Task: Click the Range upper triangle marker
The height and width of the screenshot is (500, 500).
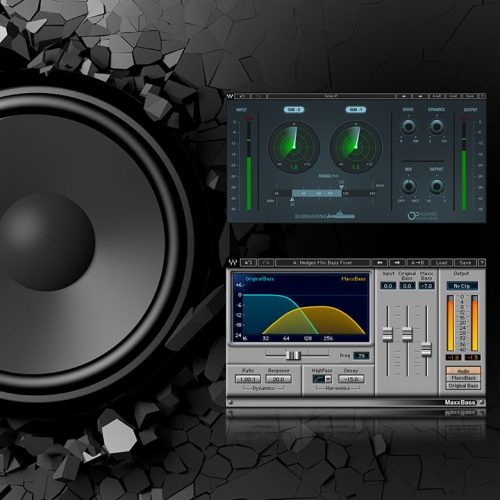Action: pos(341,187)
